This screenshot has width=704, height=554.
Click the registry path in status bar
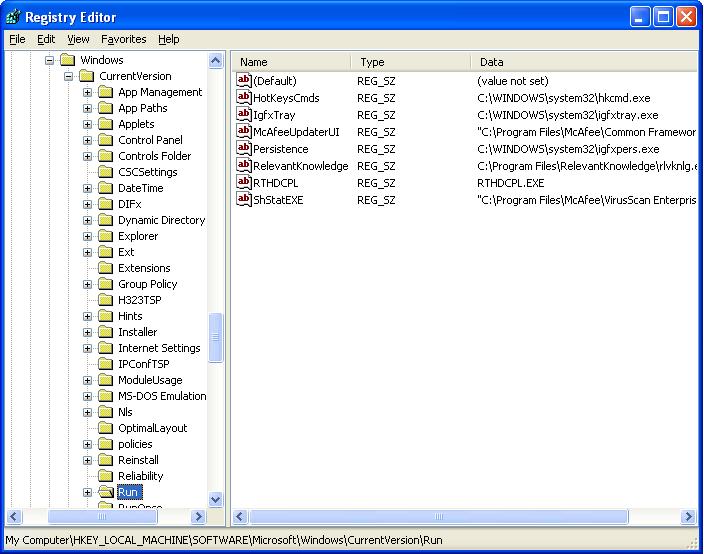(x=224, y=540)
